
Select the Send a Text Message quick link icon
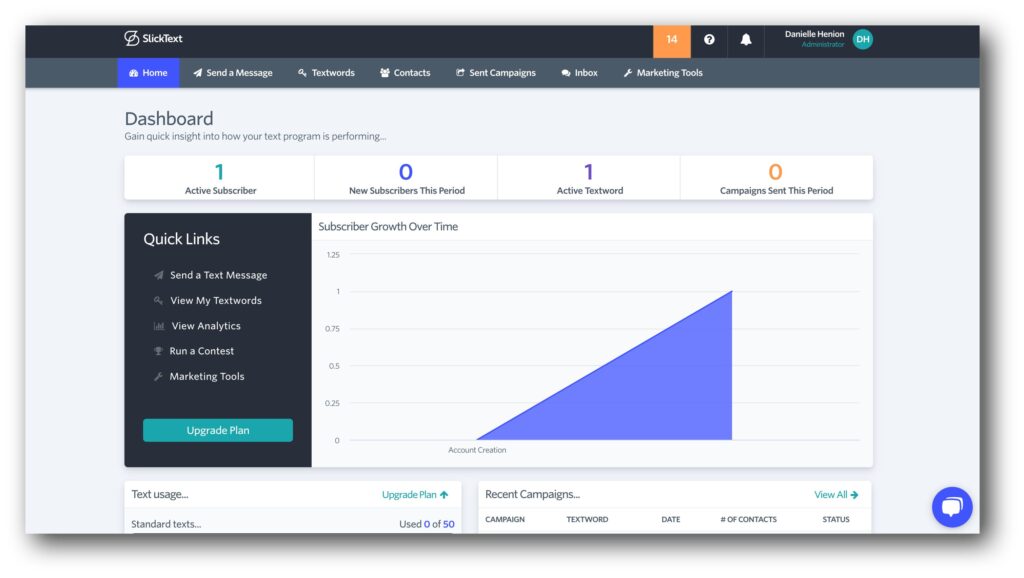157,274
